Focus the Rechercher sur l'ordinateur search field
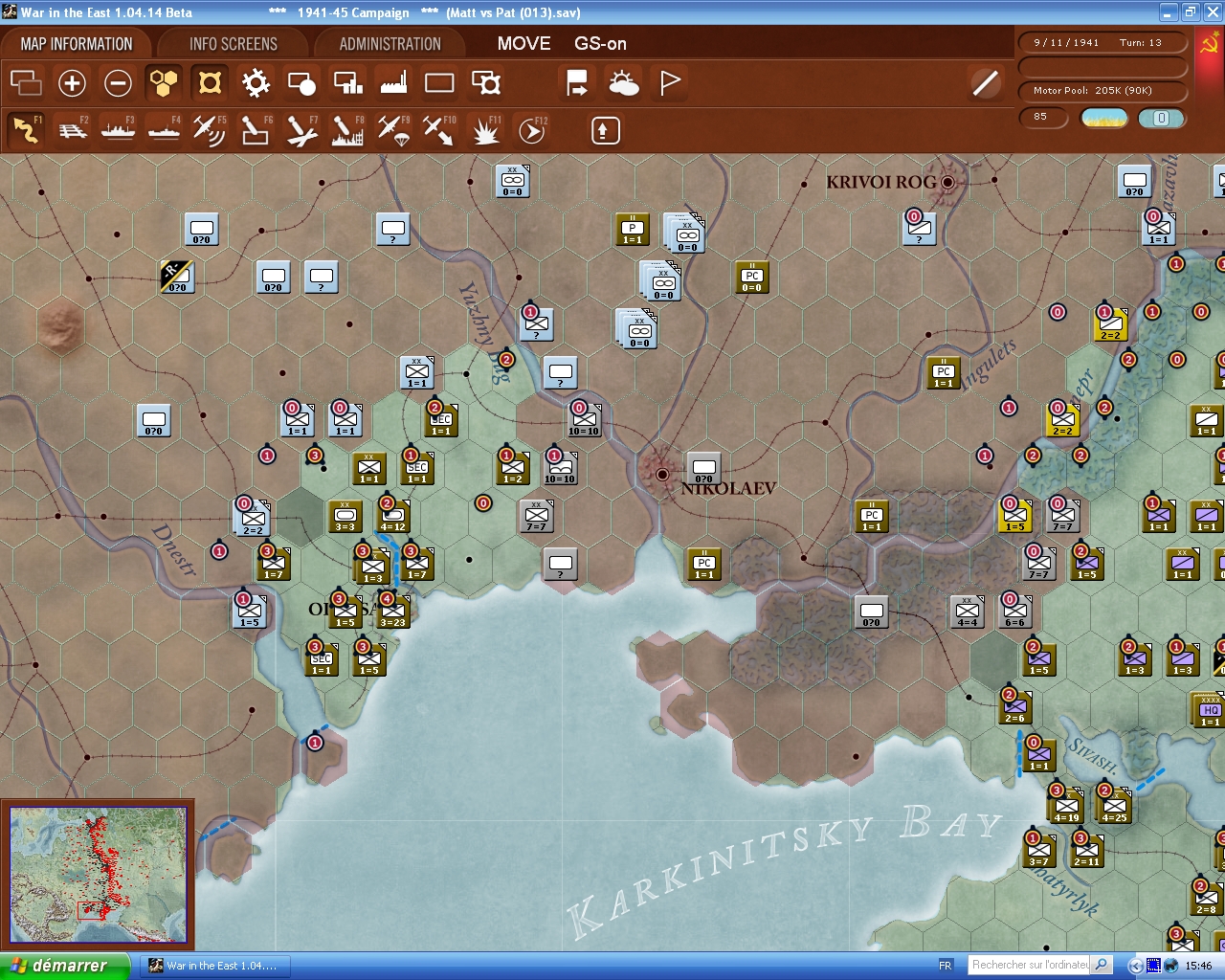1225x980 pixels. pos(1030,965)
